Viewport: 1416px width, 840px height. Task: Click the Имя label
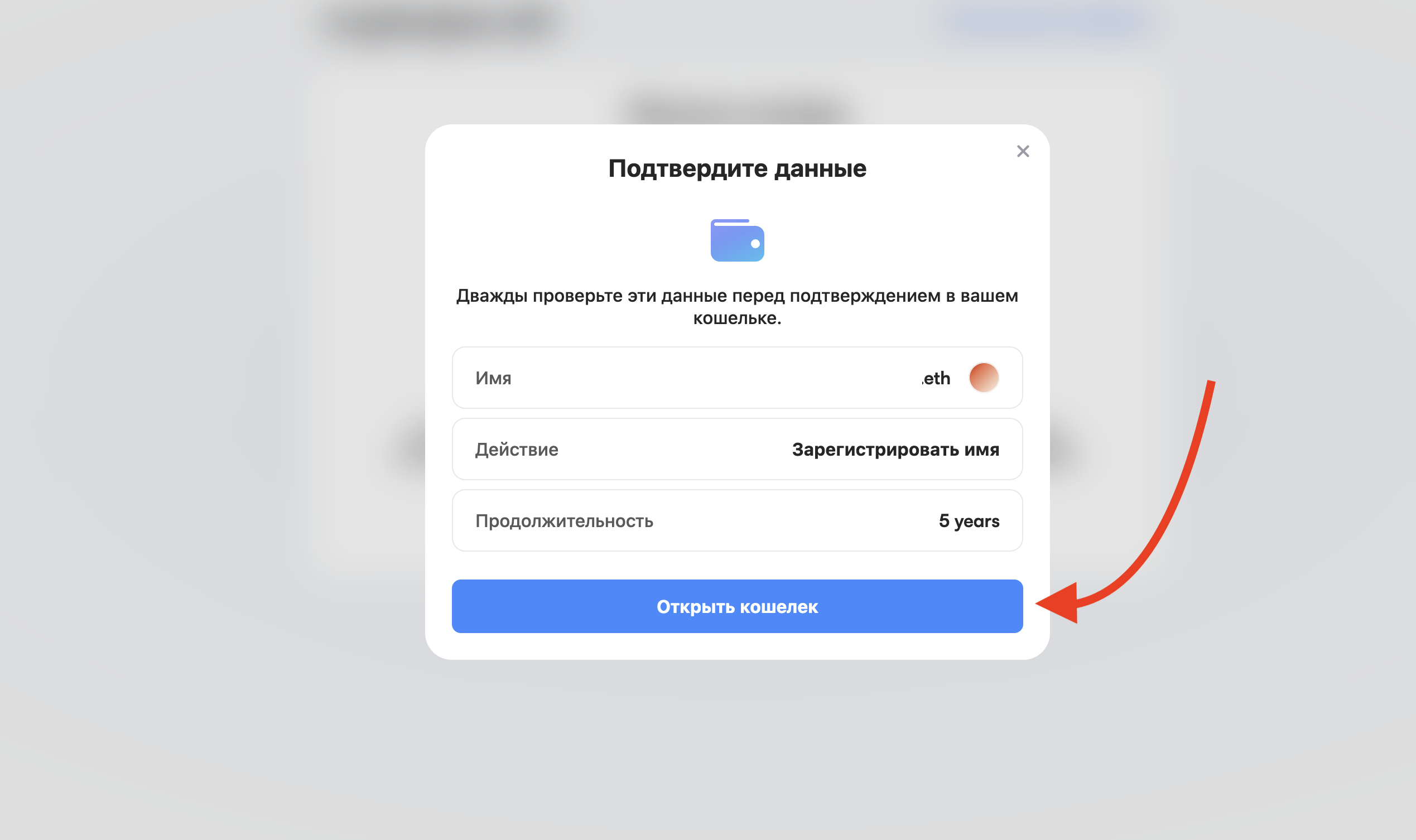(x=493, y=378)
